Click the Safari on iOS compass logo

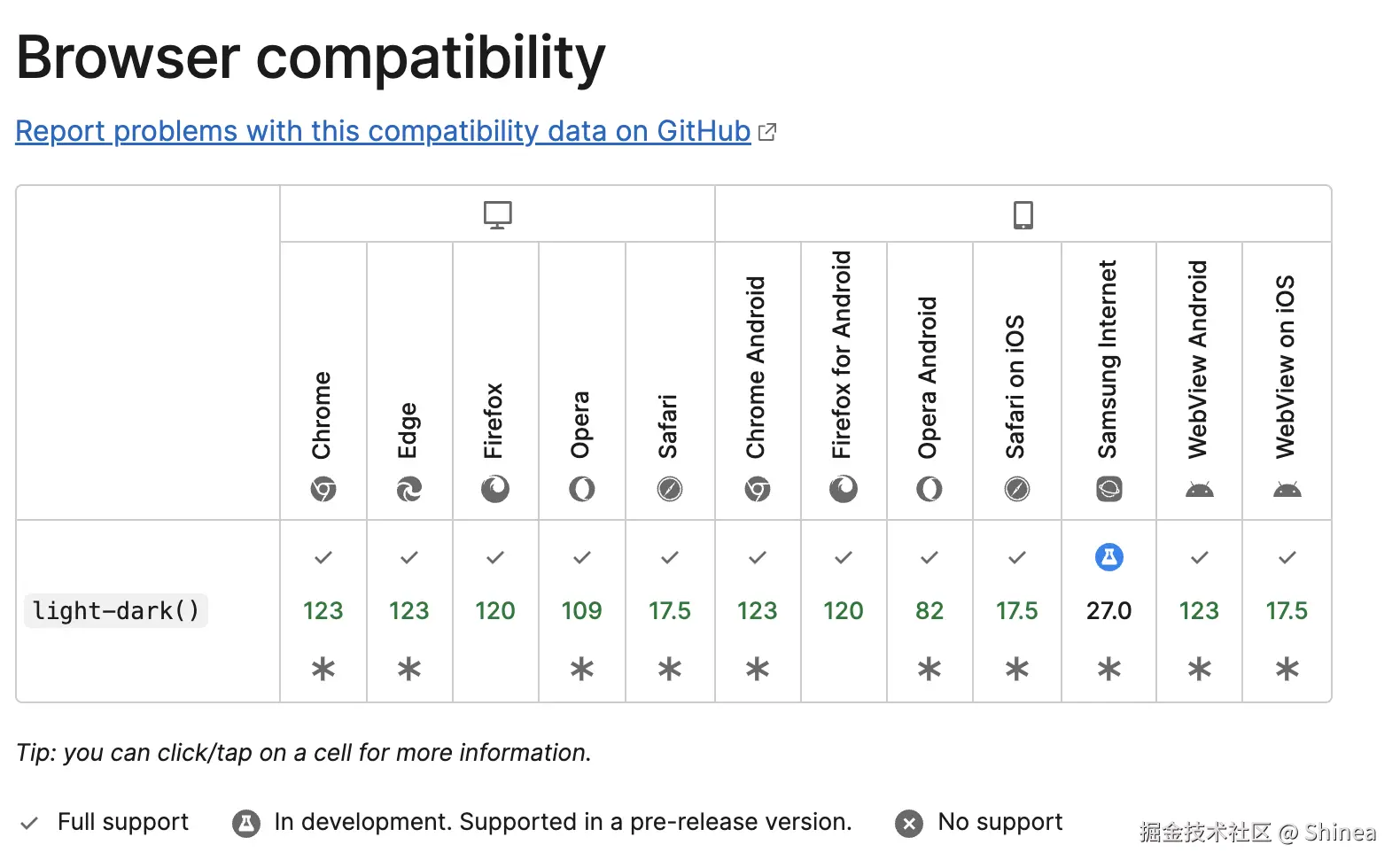(1017, 489)
